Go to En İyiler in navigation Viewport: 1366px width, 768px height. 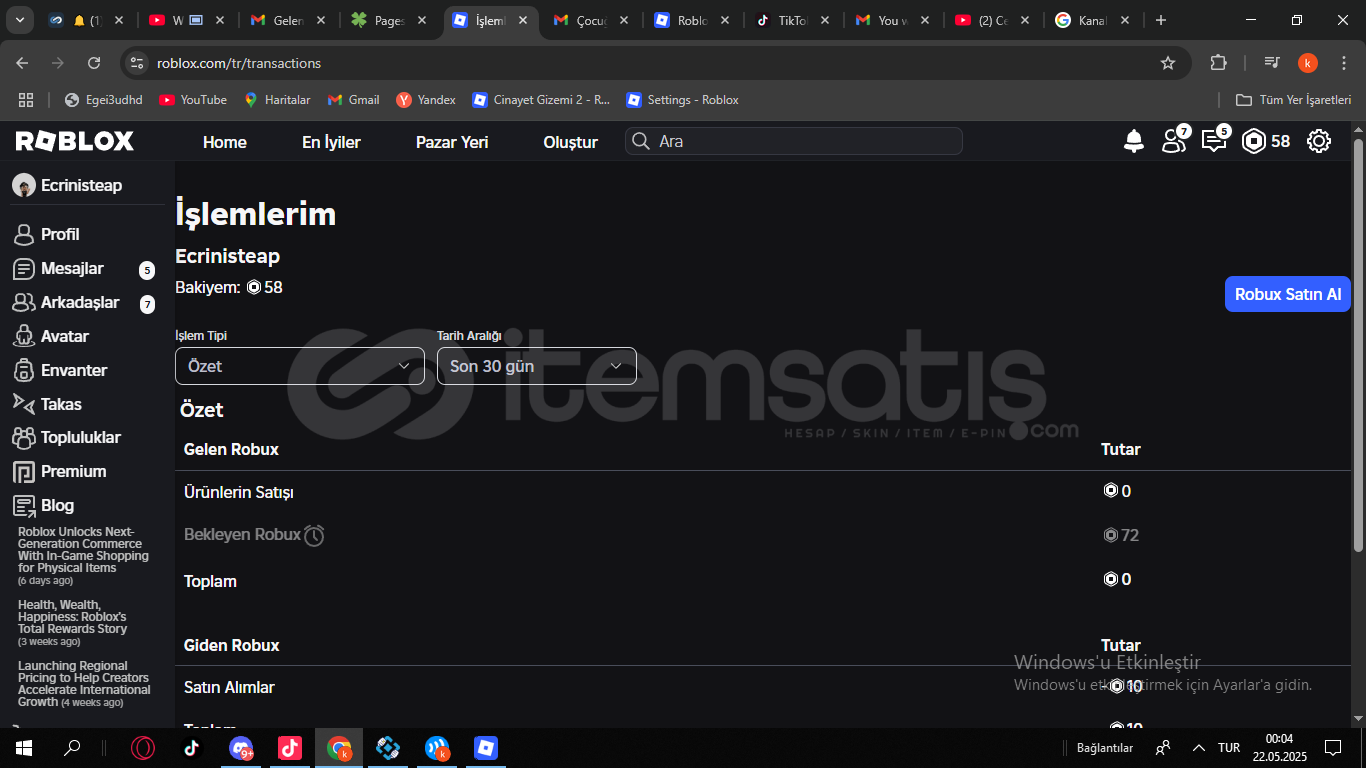coord(331,142)
